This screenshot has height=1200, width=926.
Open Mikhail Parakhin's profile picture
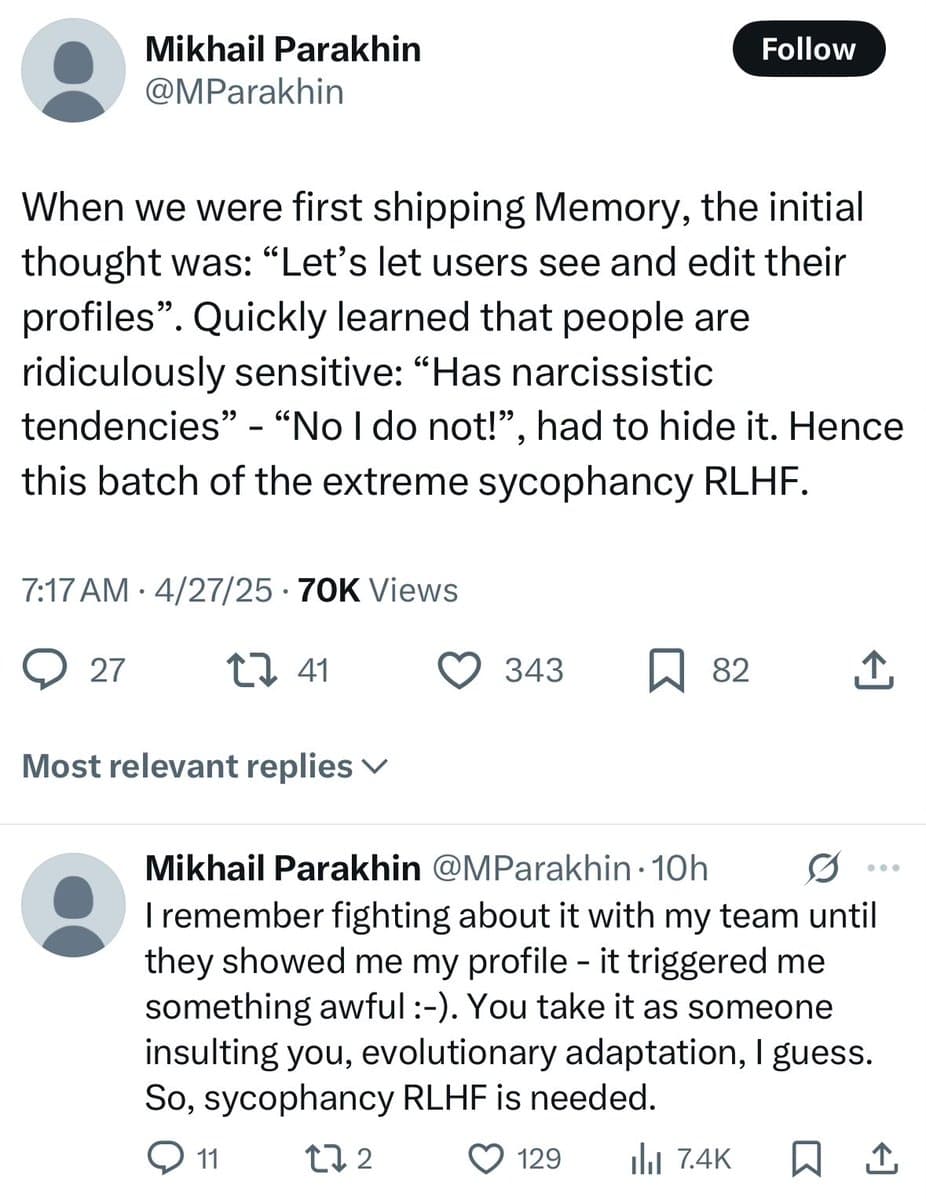[x=73, y=71]
